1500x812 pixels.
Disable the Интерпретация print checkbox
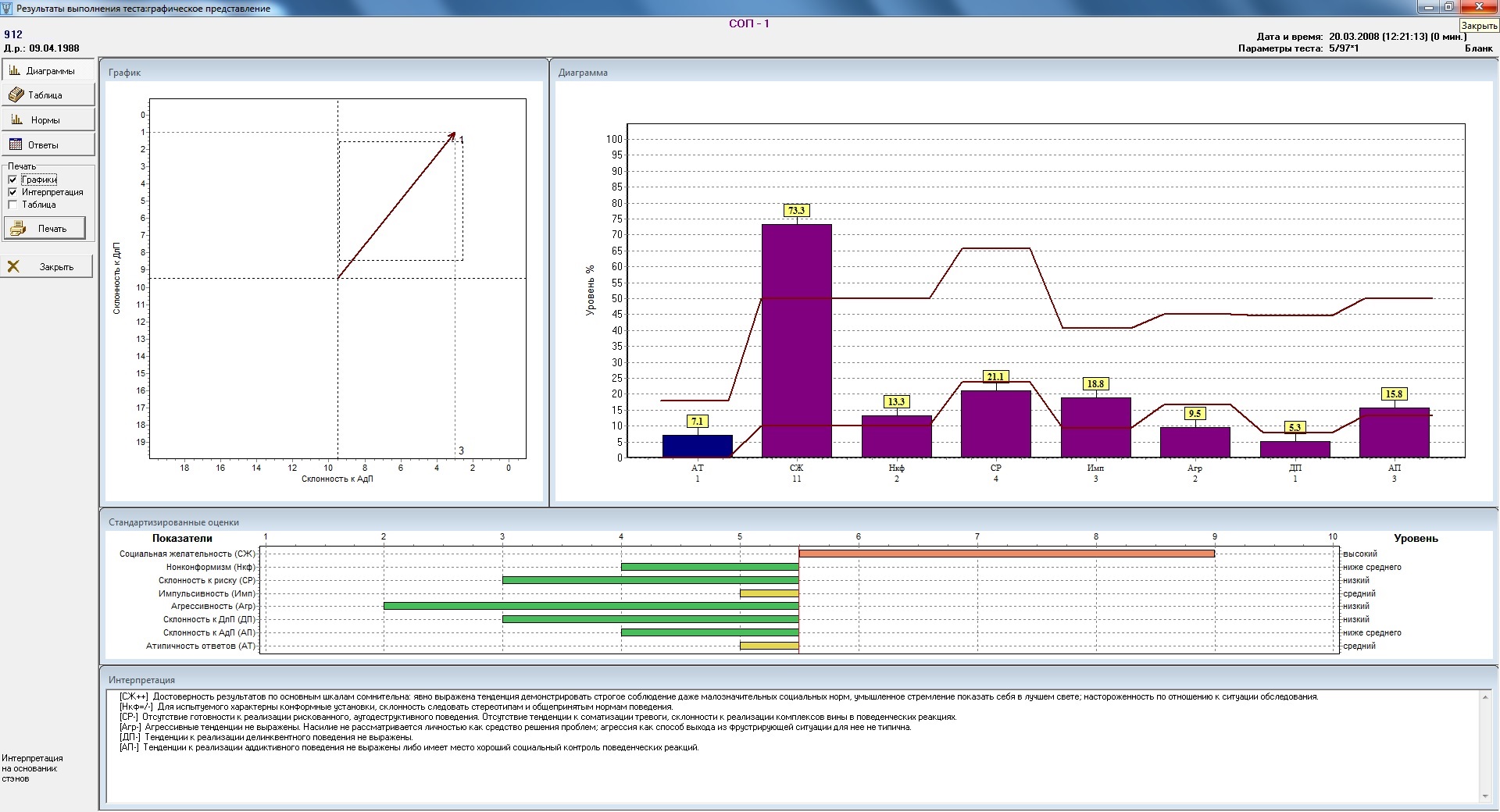[12, 192]
